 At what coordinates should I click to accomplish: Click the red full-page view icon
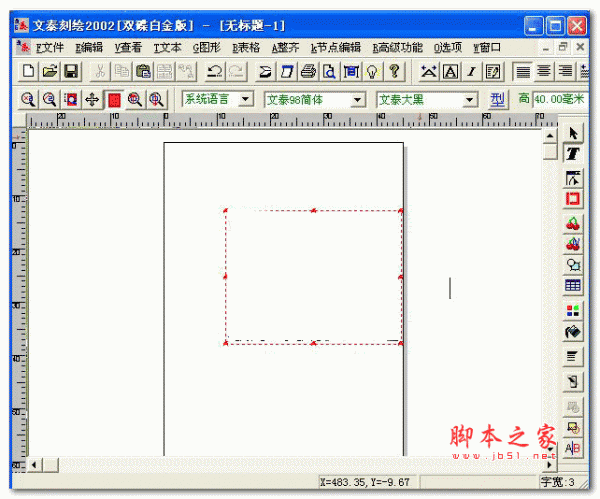coord(114,100)
